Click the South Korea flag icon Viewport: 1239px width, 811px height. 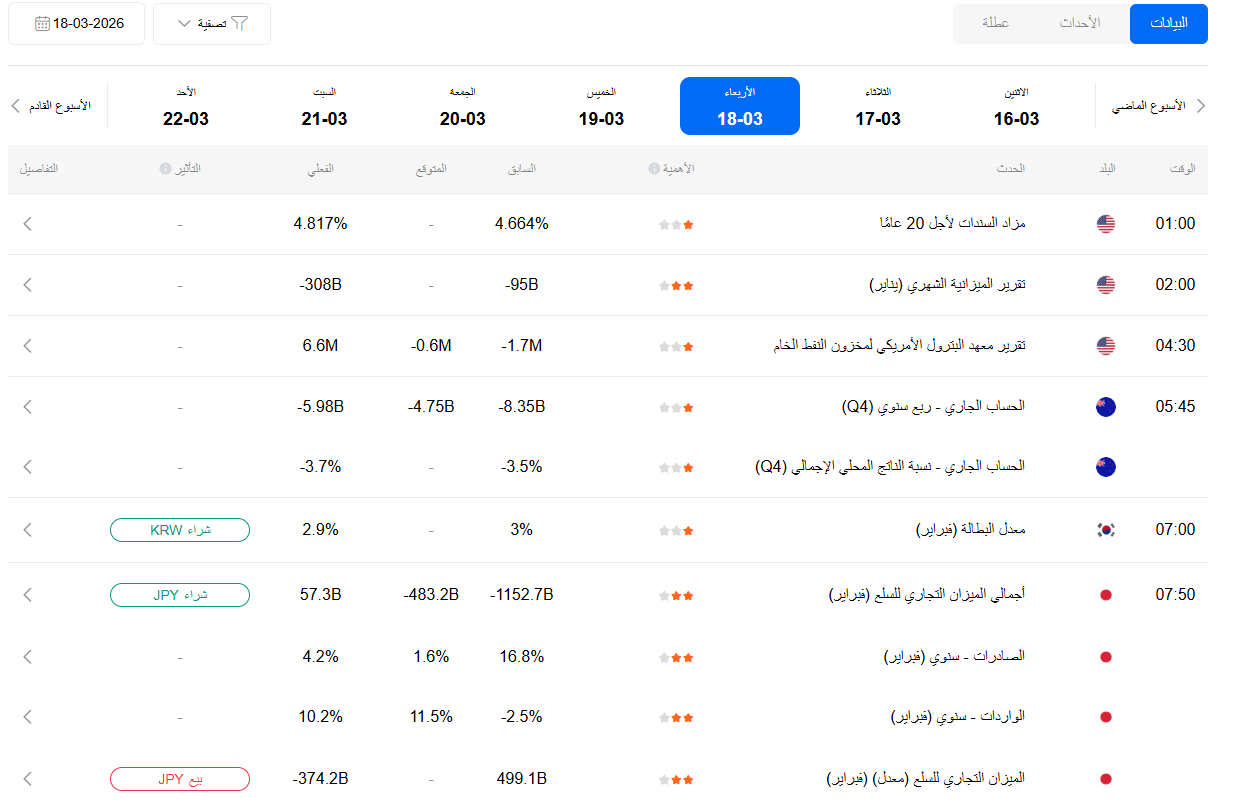click(x=1105, y=530)
